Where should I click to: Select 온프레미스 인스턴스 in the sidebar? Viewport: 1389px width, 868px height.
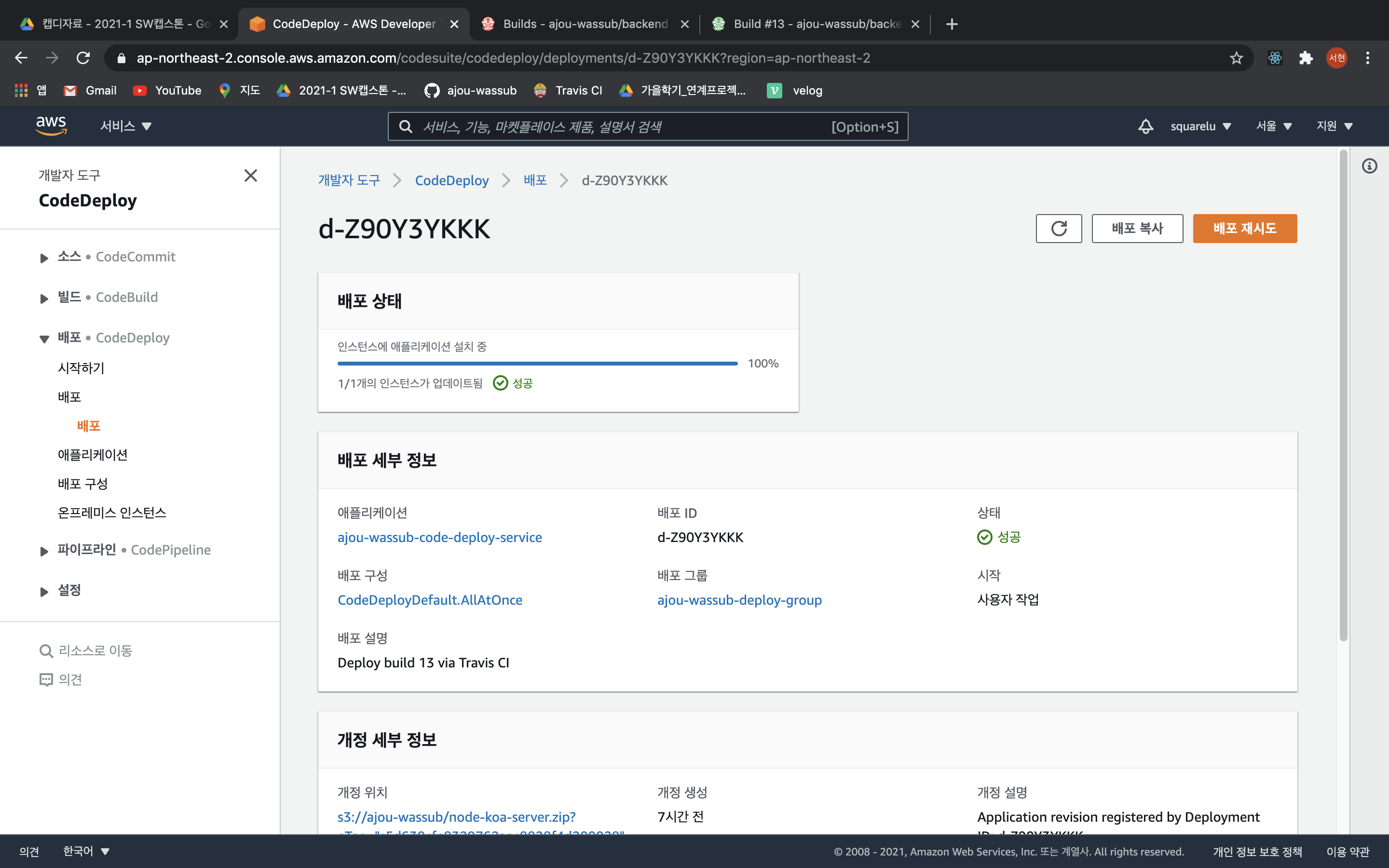[112, 512]
